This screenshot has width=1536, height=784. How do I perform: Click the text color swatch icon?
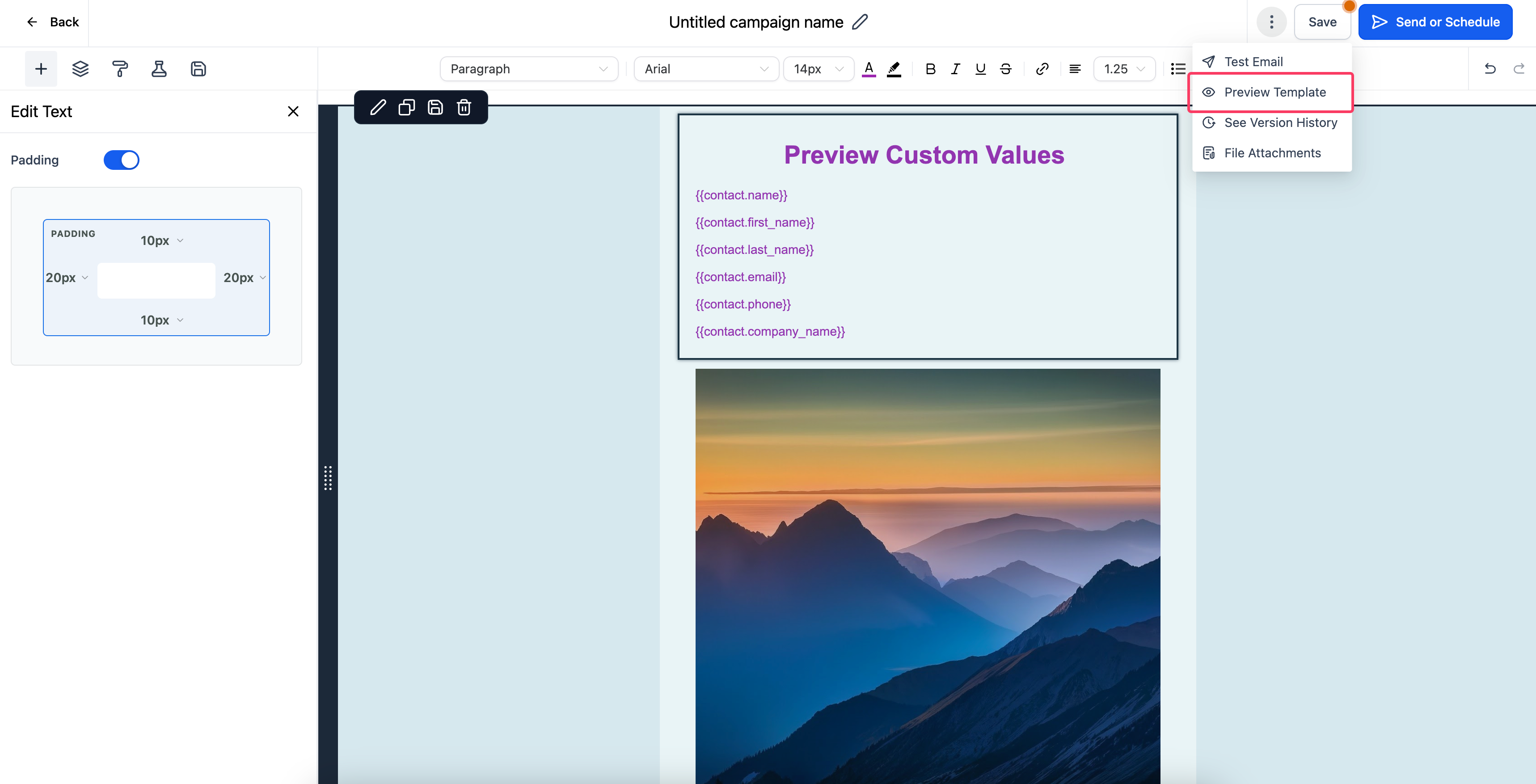868,69
